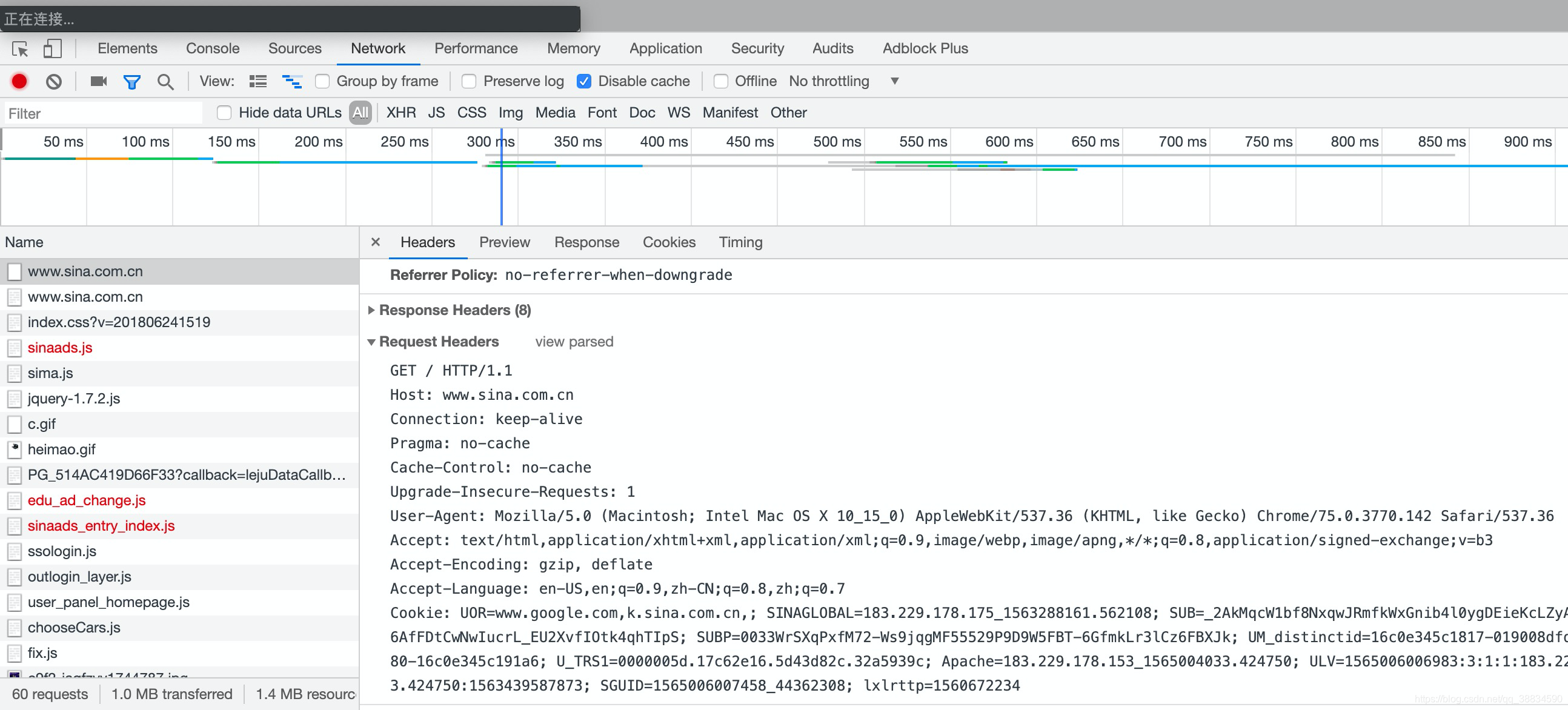Close the request details pane
Screen dimensions: 1568x710
click(376, 242)
